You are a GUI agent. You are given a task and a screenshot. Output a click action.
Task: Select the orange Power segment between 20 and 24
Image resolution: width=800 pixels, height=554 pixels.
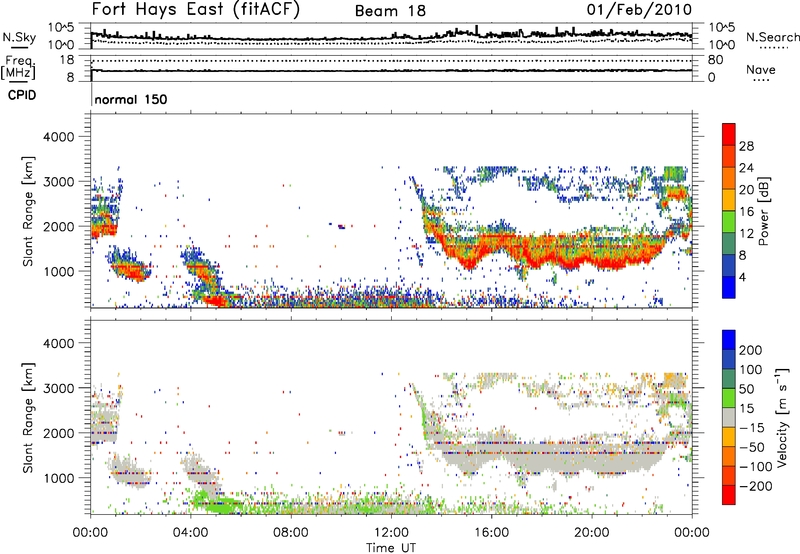[729, 178]
